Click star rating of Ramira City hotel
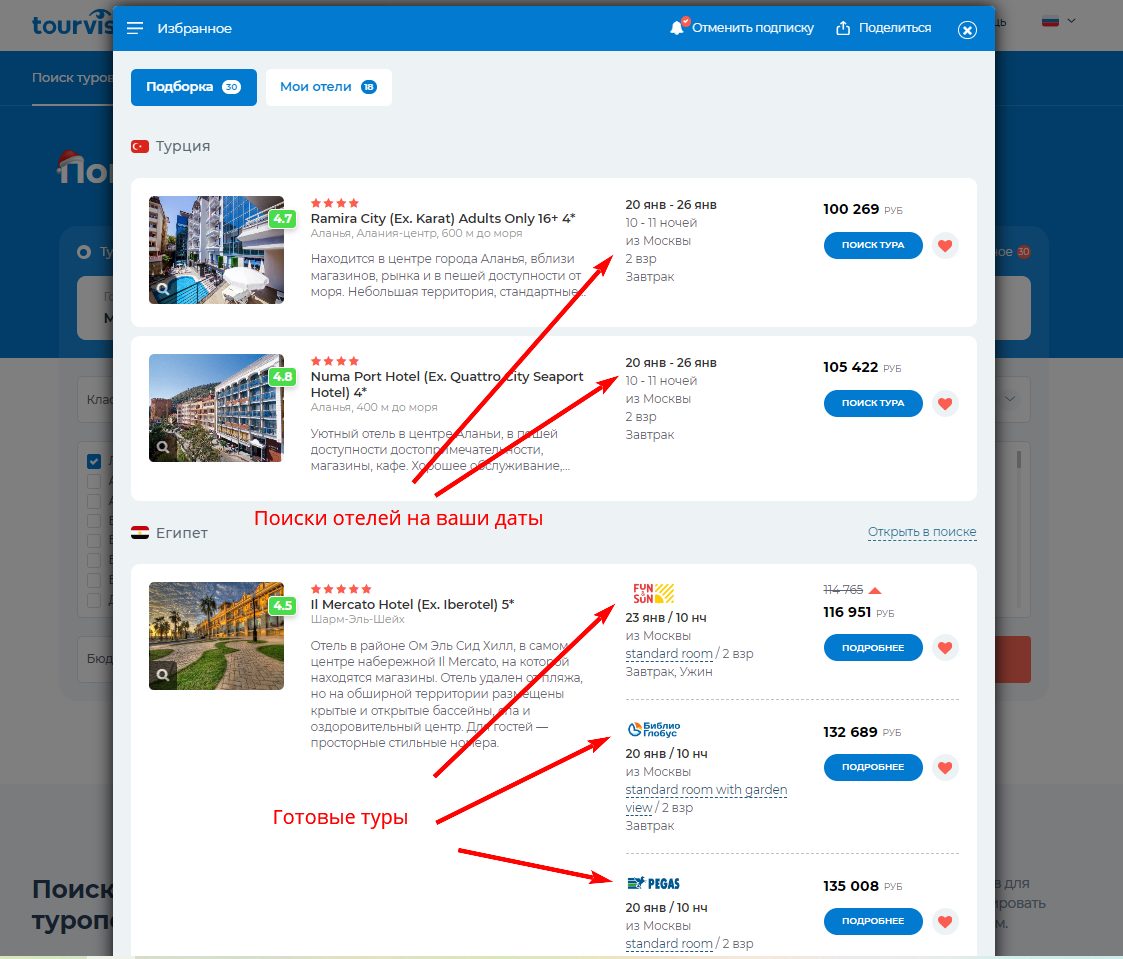Image resolution: width=1123 pixels, height=959 pixels. (334, 203)
